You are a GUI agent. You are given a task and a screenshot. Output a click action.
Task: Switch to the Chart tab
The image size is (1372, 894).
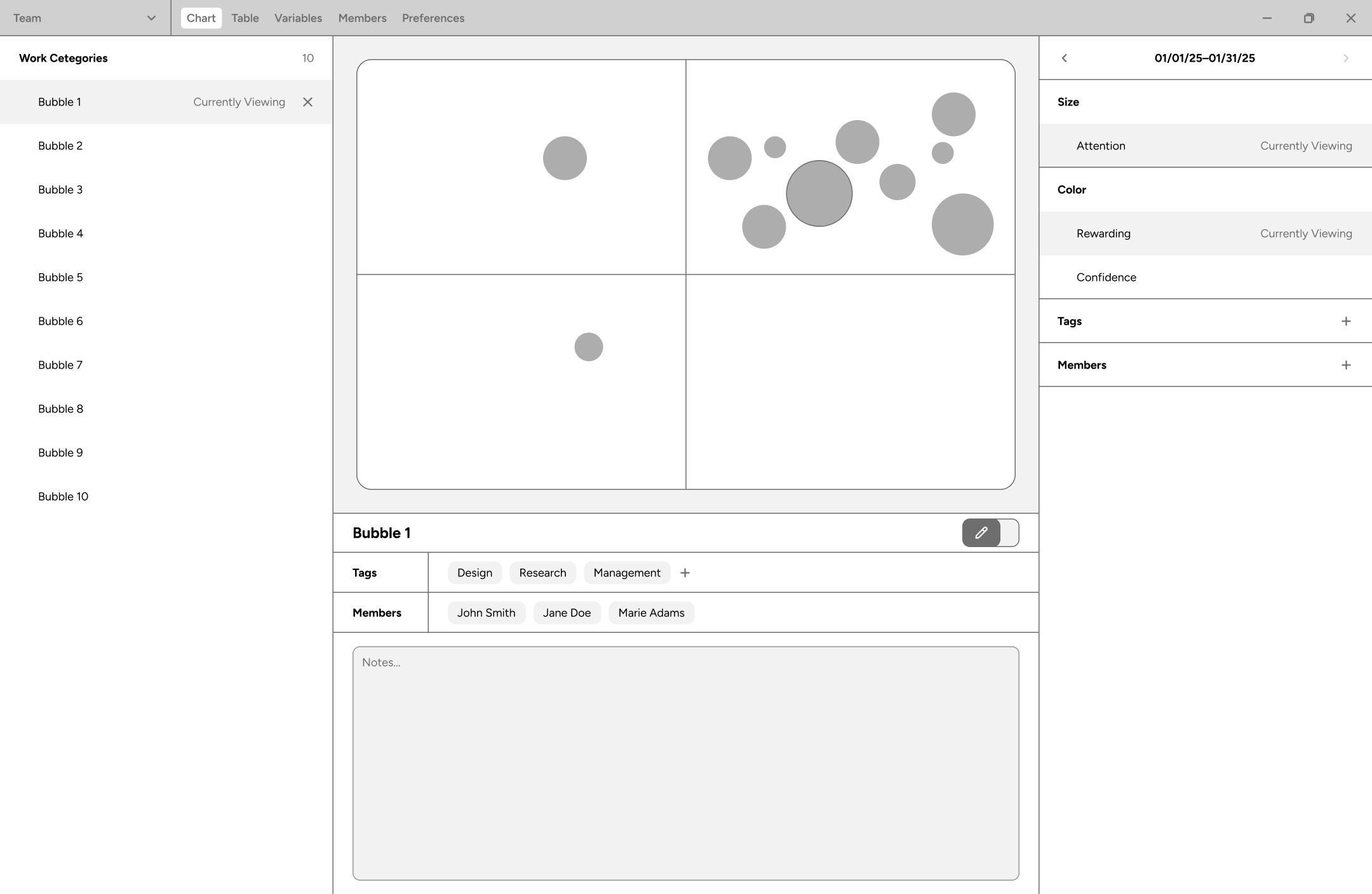[201, 18]
